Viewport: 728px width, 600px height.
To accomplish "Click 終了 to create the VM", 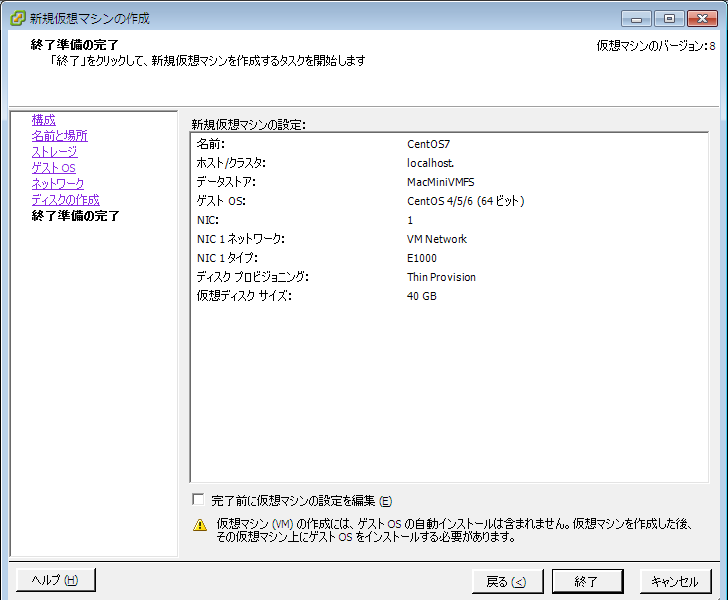I will (587, 581).
